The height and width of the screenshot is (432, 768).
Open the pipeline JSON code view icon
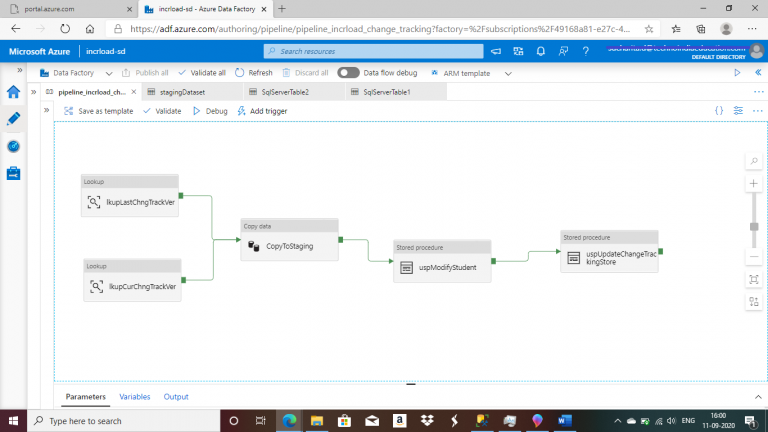[x=719, y=111]
